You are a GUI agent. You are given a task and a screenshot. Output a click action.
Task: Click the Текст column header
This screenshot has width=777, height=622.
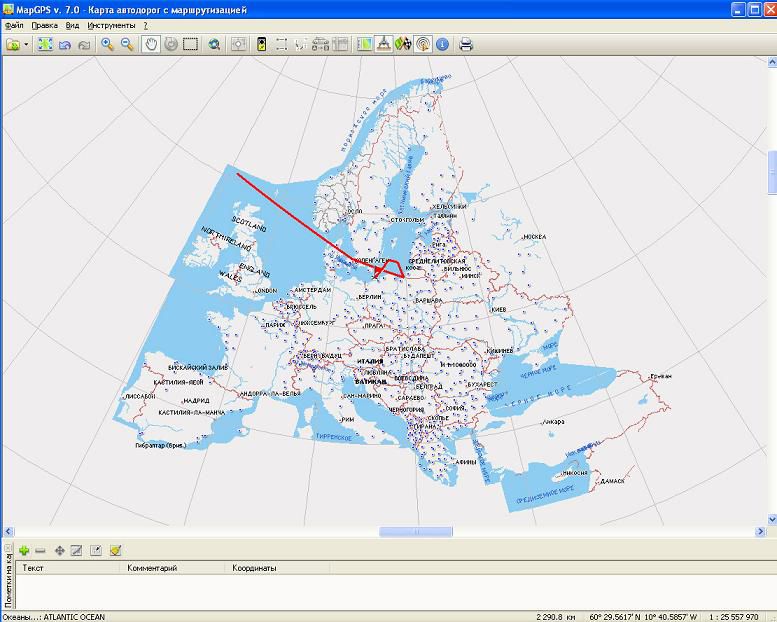point(34,568)
